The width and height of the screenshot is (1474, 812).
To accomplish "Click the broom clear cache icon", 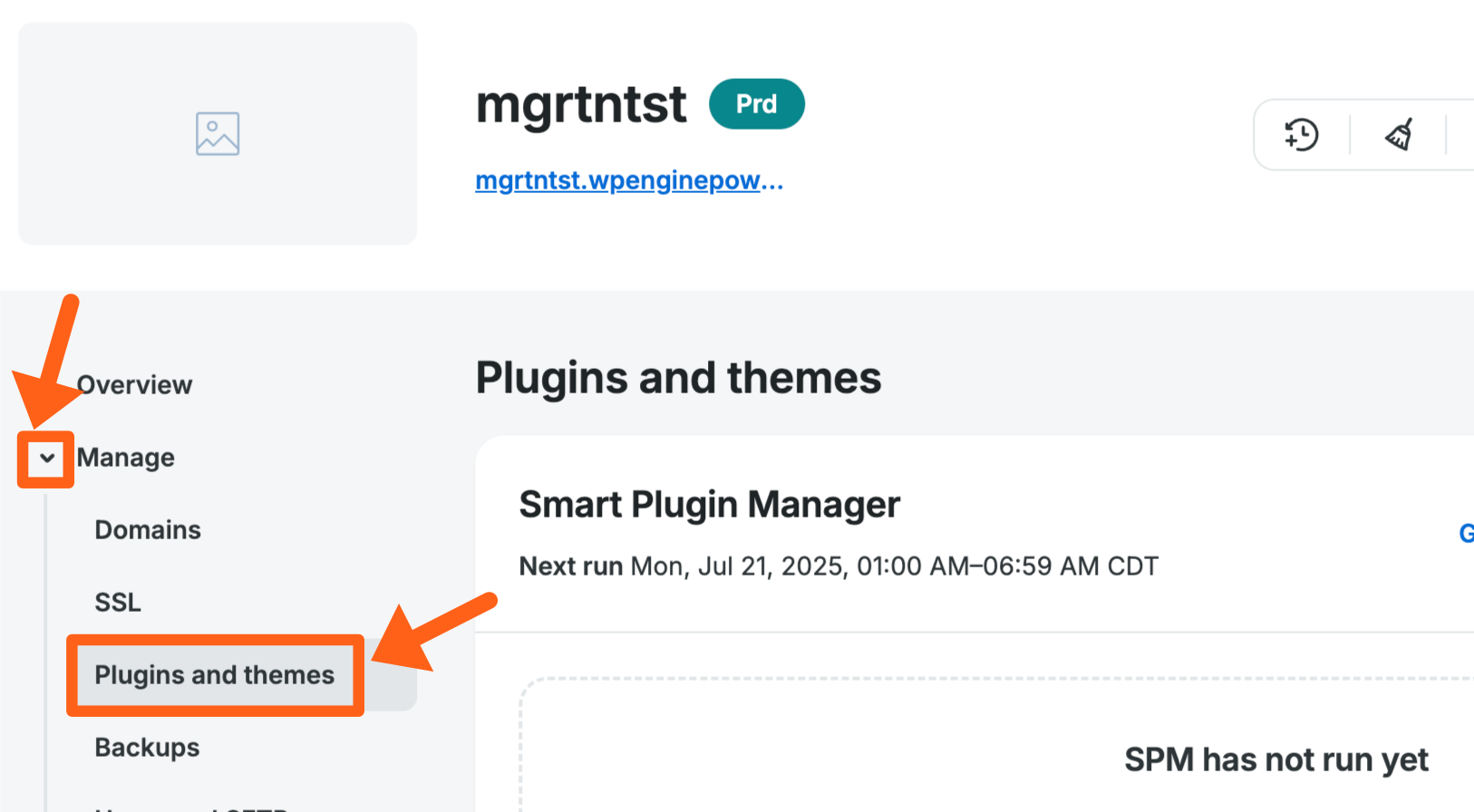I will (1399, 135).
